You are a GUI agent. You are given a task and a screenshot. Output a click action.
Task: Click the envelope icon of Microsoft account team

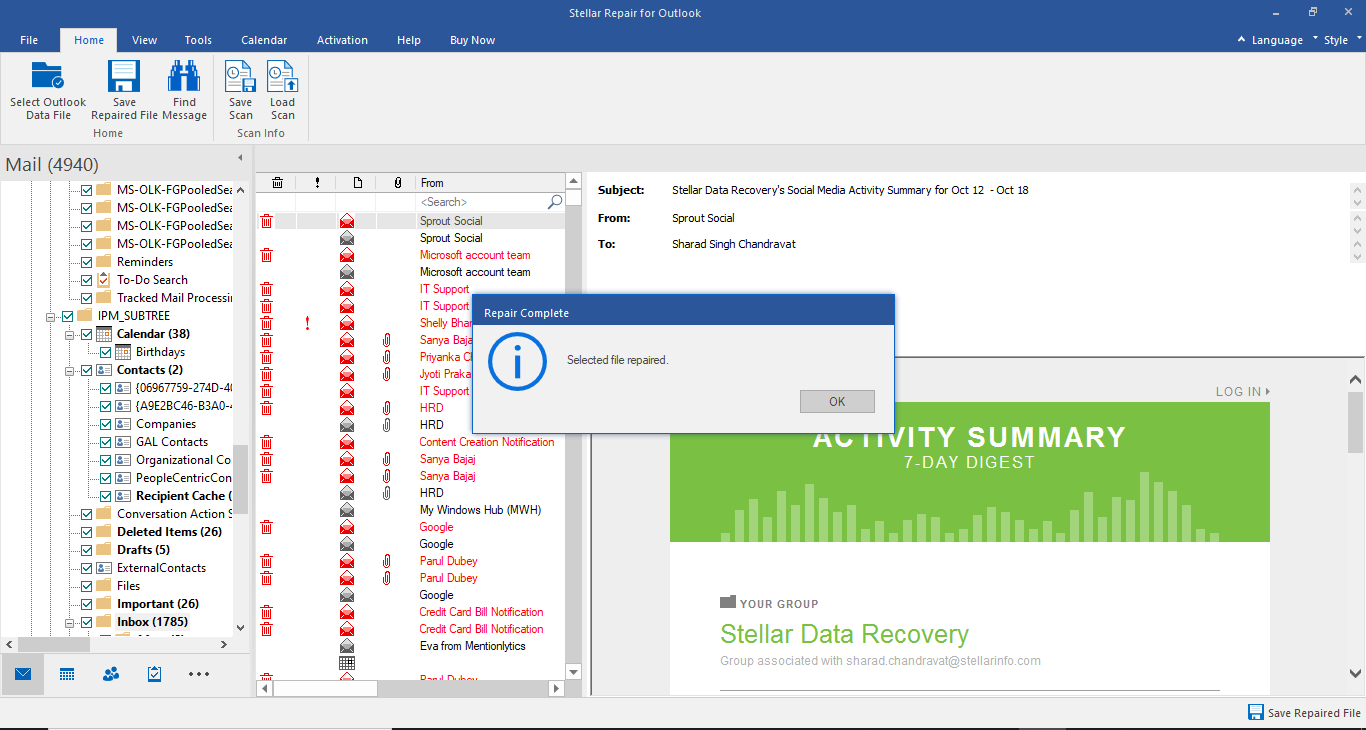[x=347, y=255]
